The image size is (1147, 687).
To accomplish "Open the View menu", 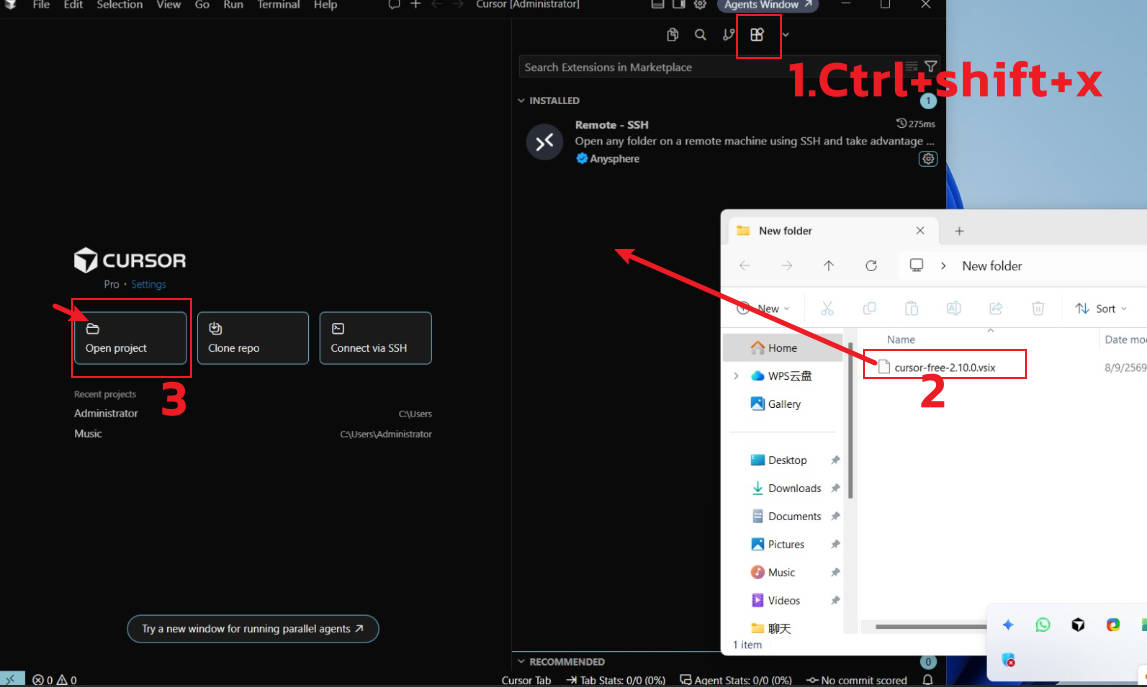I will 169,4.
